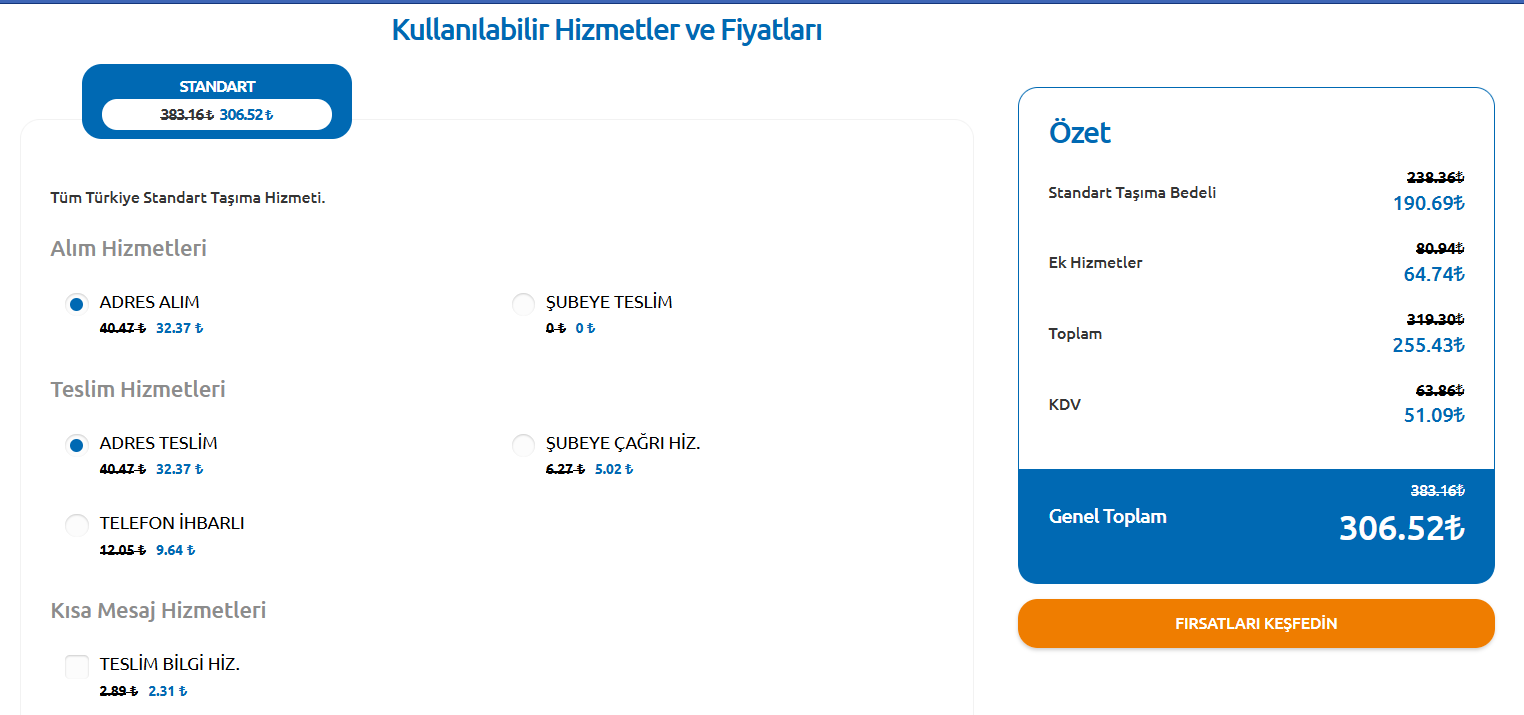Pick the ŞUBEYE ÇAĞRI HİZ. radio option

[523, 445]
